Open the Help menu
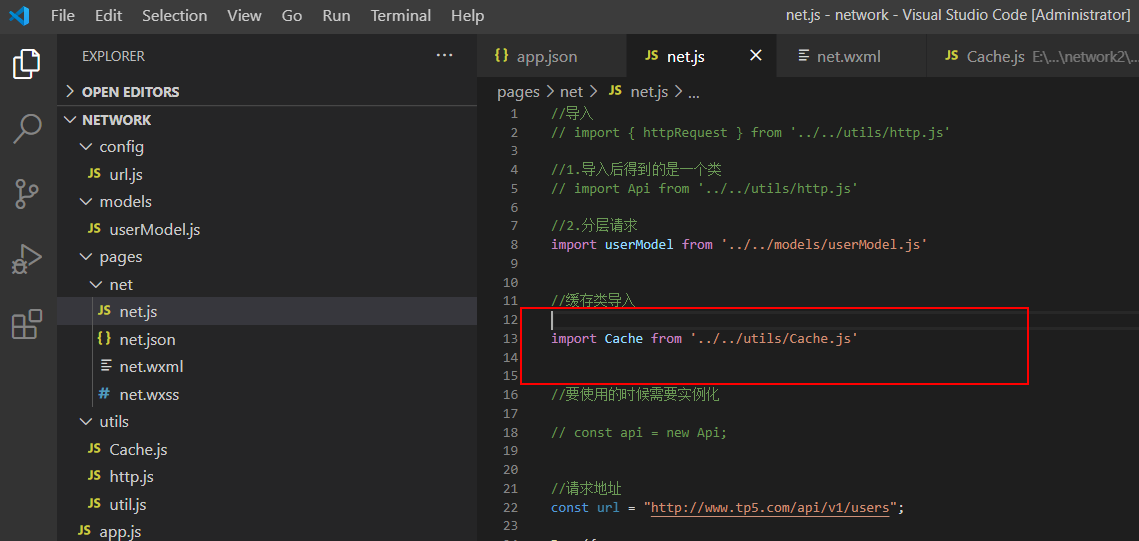This screenshot has height=541, width=1139. point(467,15)
